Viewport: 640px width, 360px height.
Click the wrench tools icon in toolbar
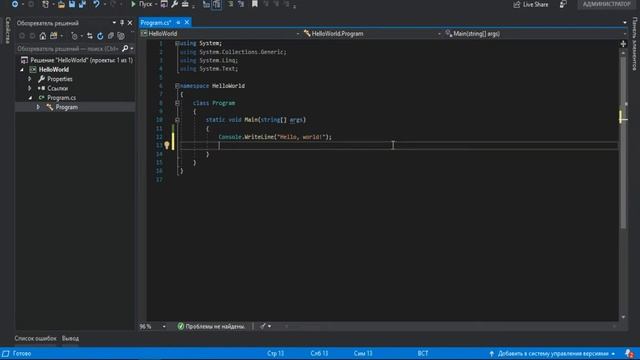(174, 4)
